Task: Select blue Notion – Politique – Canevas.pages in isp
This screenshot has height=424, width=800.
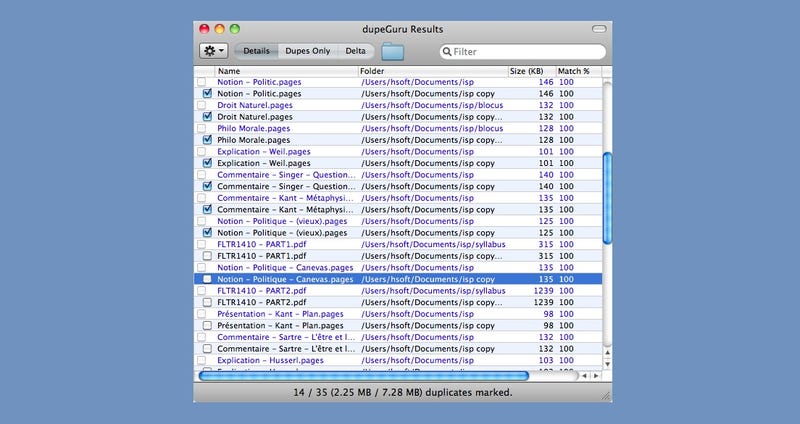Action: (x=398, y=268)
